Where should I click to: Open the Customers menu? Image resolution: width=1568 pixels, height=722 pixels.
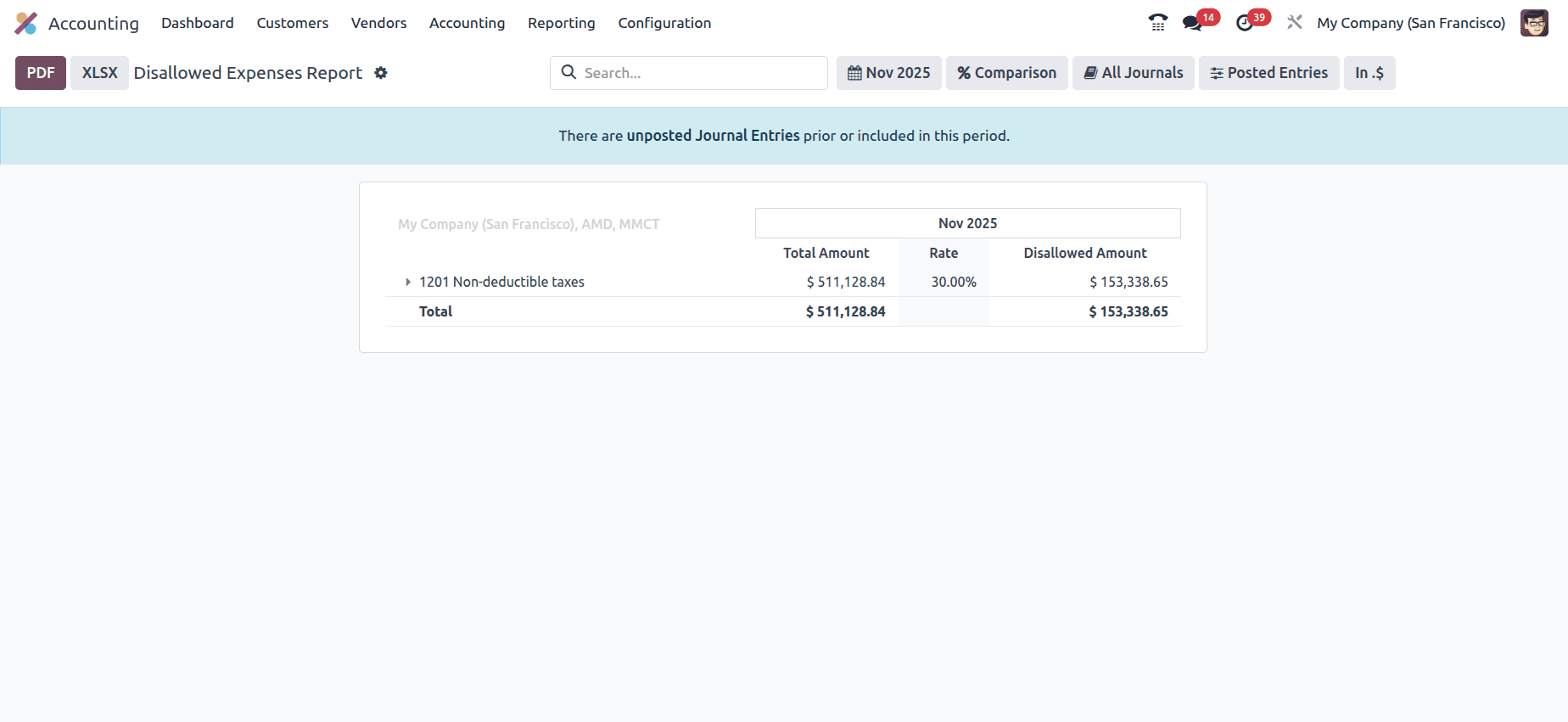(293, 23)
